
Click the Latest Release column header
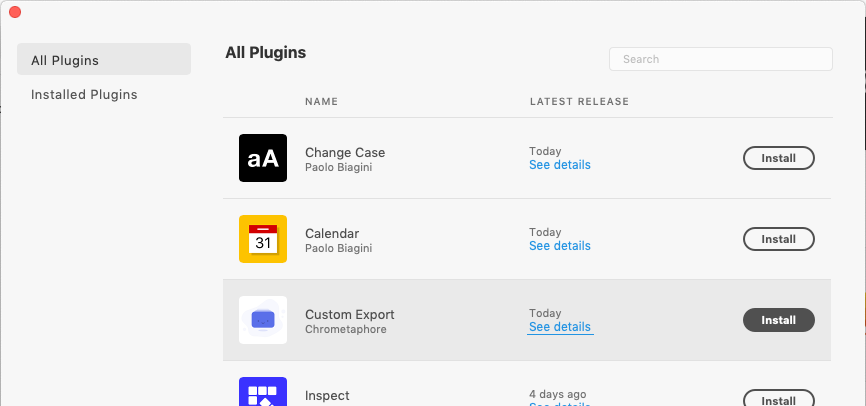click(579, 101)
